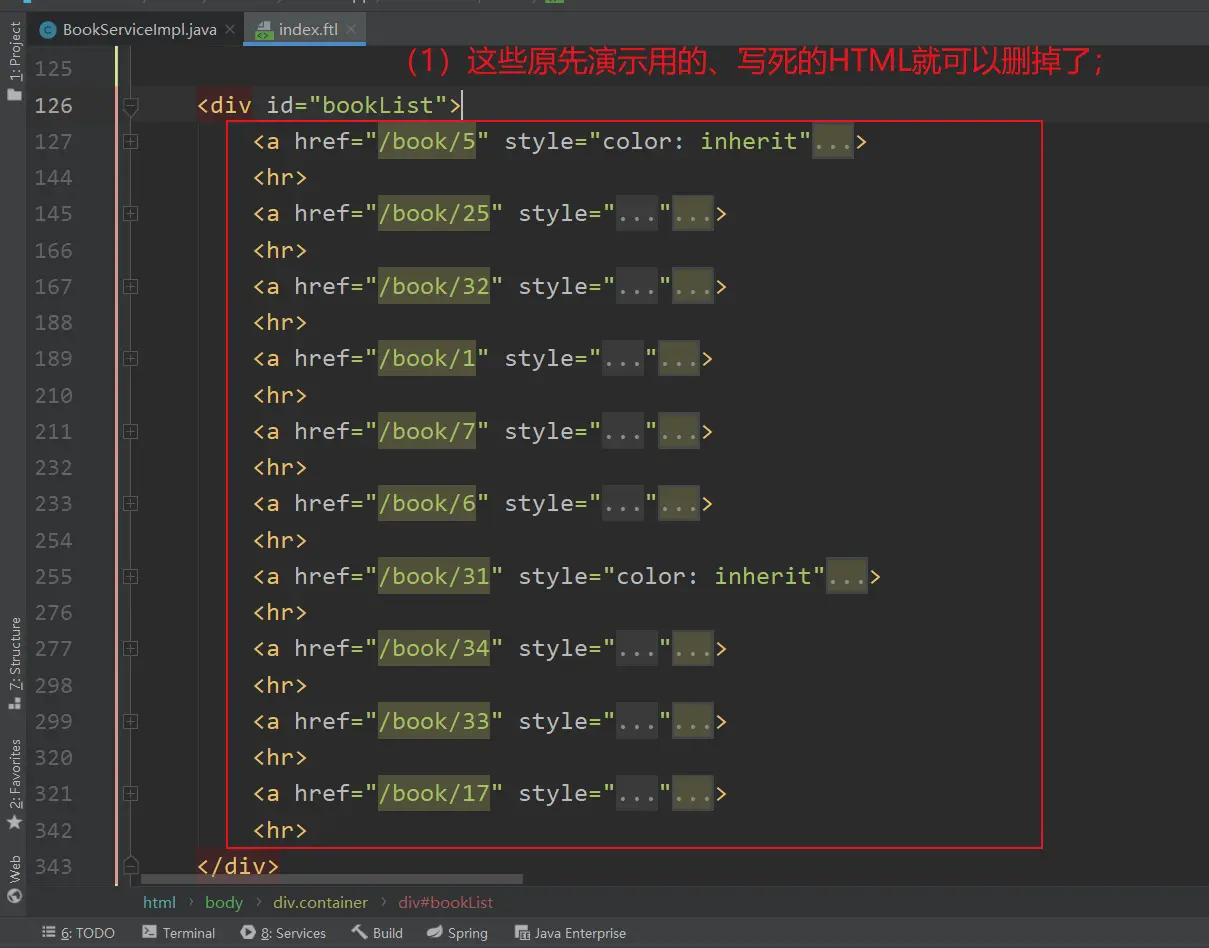Open the Terminal panel
1209x948 pixels.
(178, 933)
